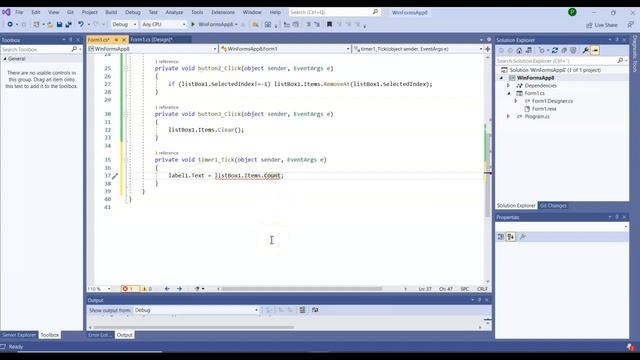Click the Refresh icon in Solution Explorer
This screenshot has height=360, width=640.
554,50
